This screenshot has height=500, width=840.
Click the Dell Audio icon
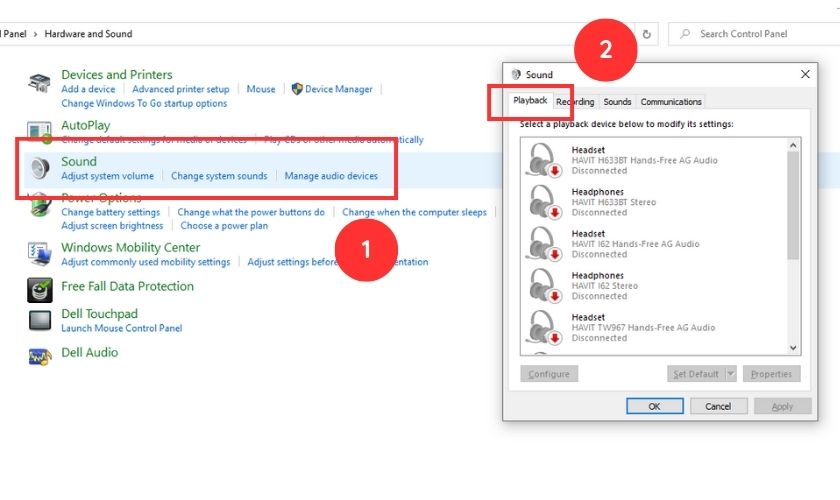pyautogui.click(x=40, y=356)
